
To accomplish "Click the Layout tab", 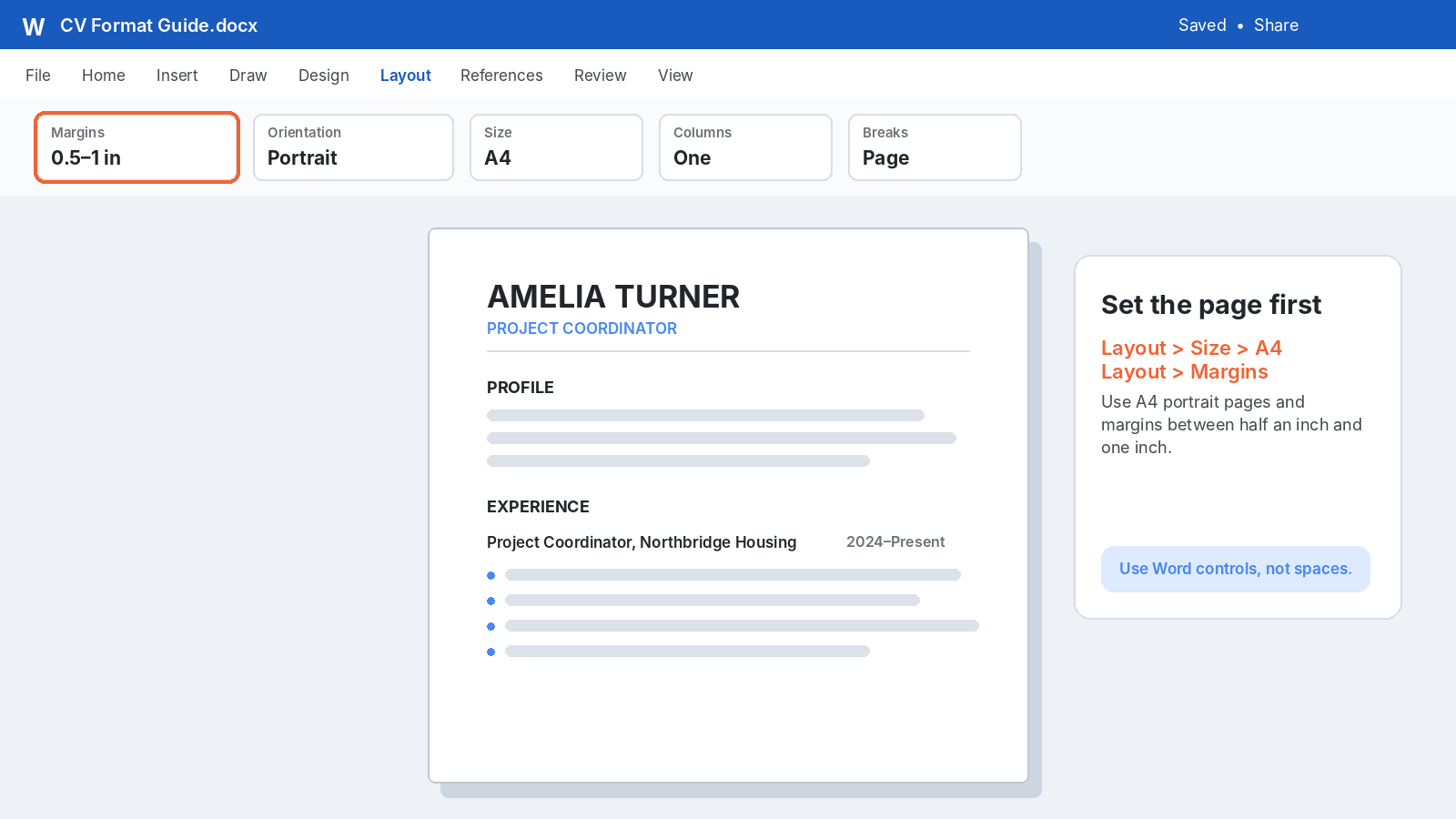I will point(406,76).
